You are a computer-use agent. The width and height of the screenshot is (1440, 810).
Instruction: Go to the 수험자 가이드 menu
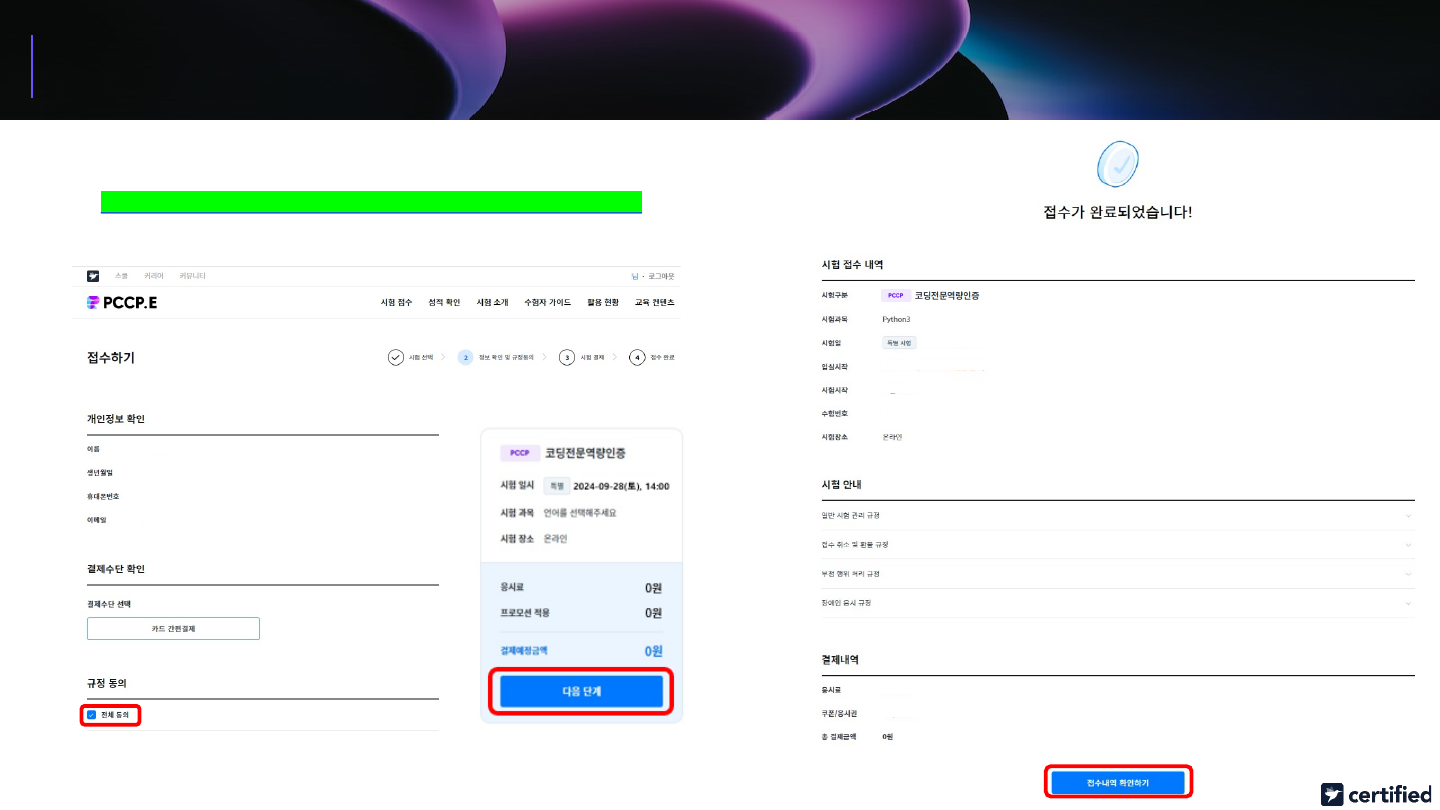[547, 302]
